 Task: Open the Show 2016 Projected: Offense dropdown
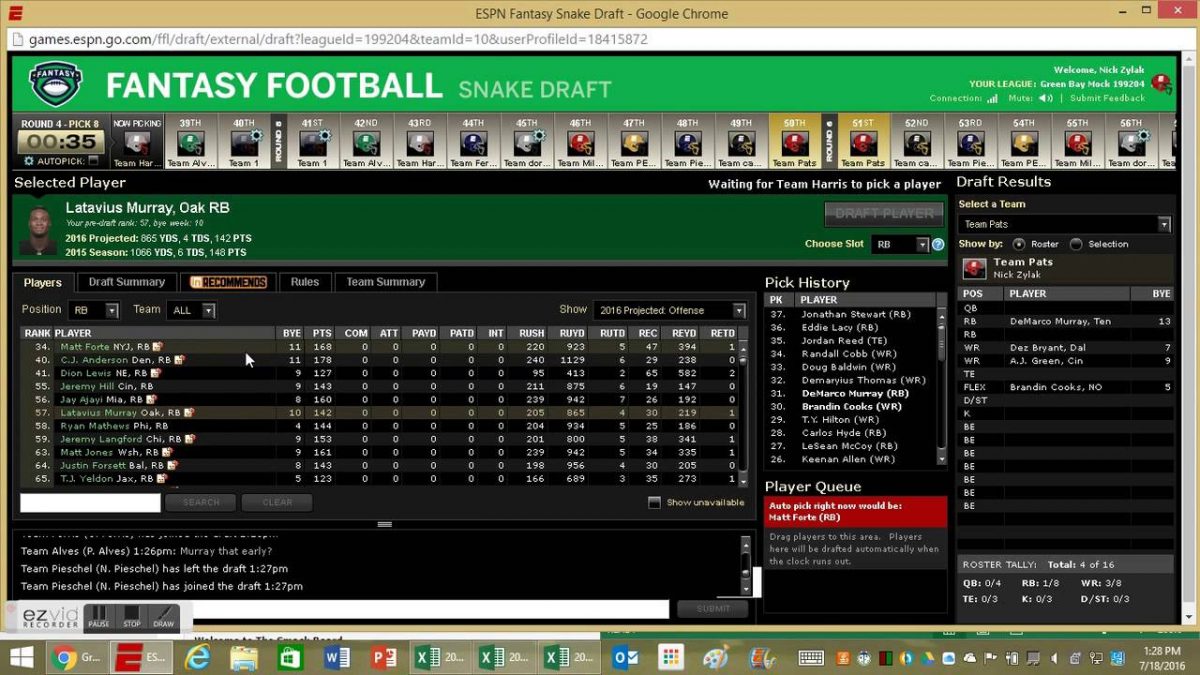pos(669,311)
